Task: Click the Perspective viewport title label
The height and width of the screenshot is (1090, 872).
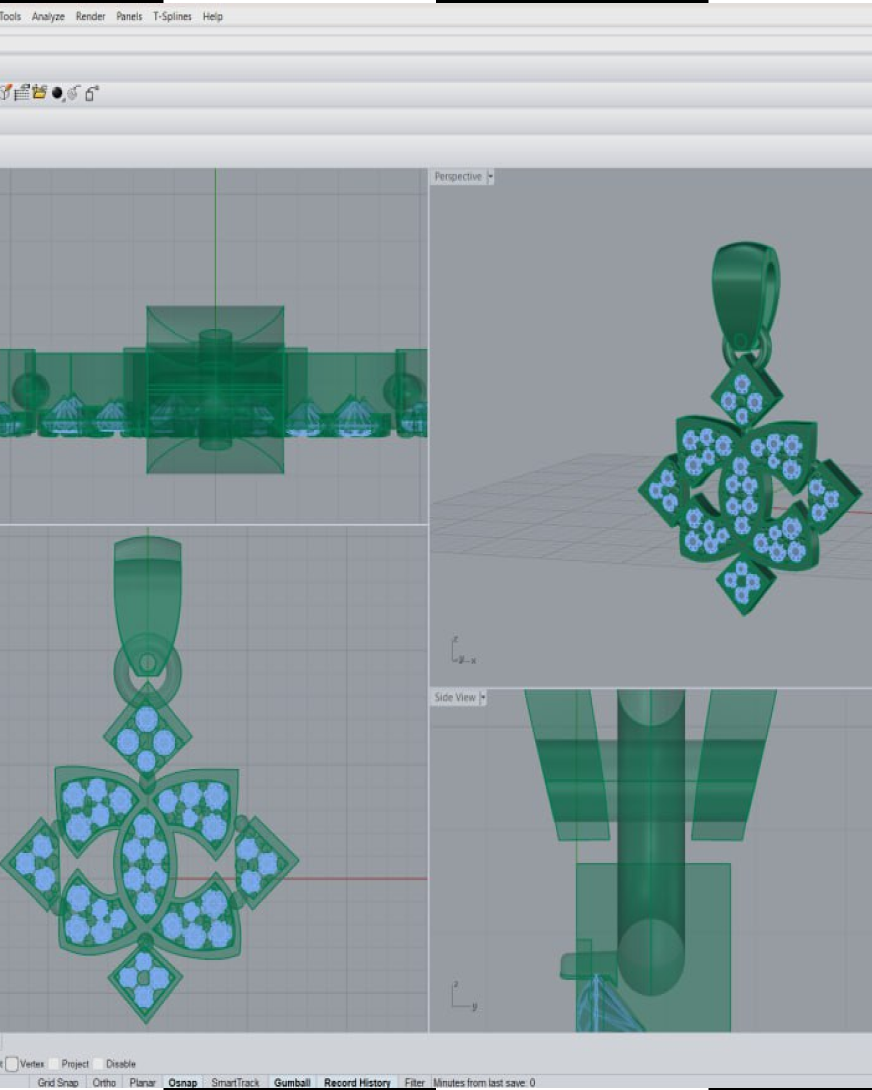Action: (458, 177)
